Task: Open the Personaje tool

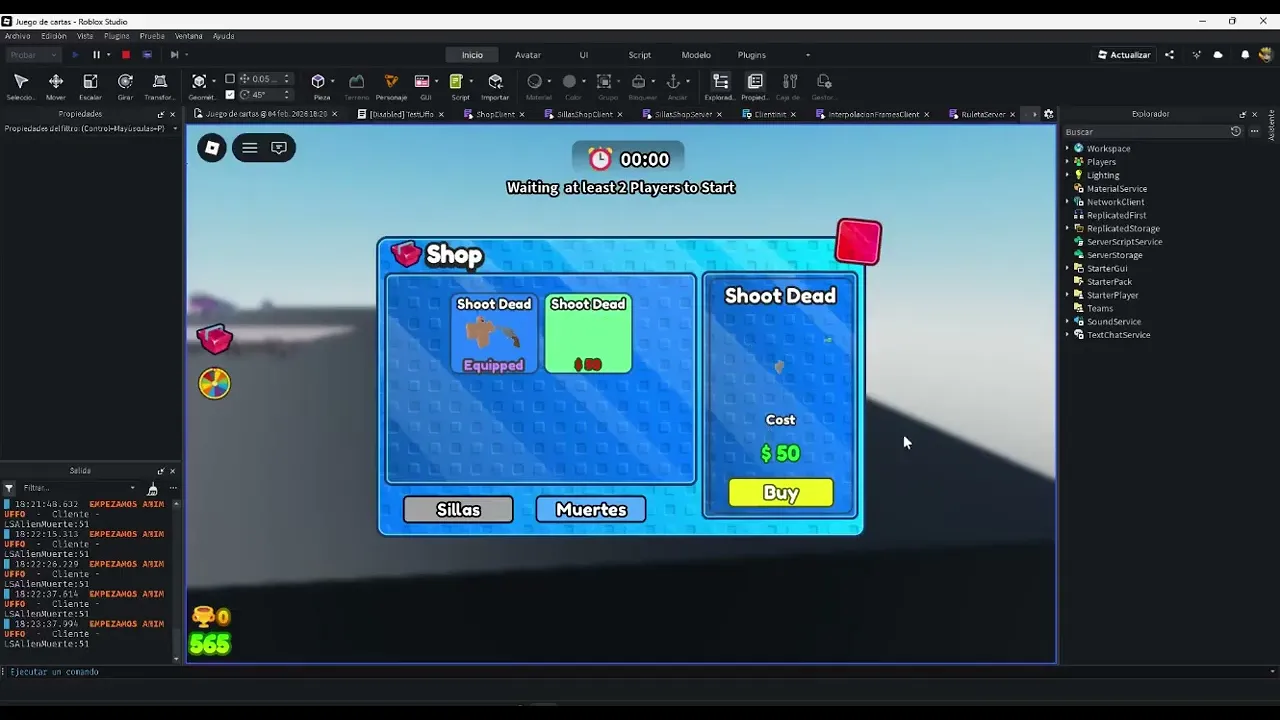Action: click(x=391, y=86)
